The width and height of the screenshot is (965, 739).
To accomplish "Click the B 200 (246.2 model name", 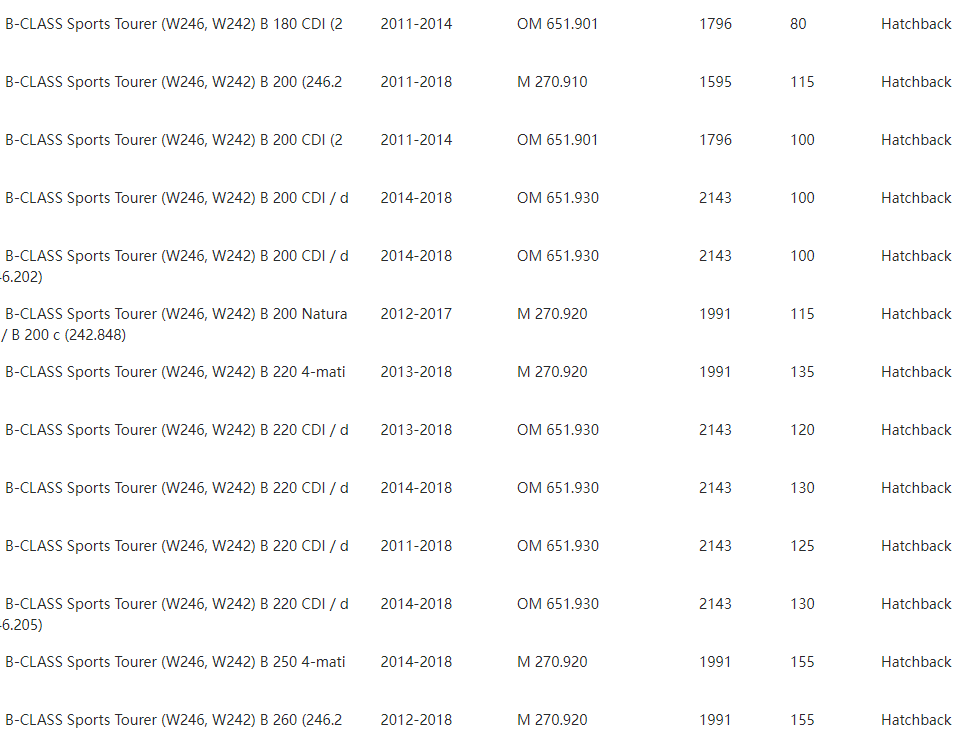I will click(x=174, y=82).
